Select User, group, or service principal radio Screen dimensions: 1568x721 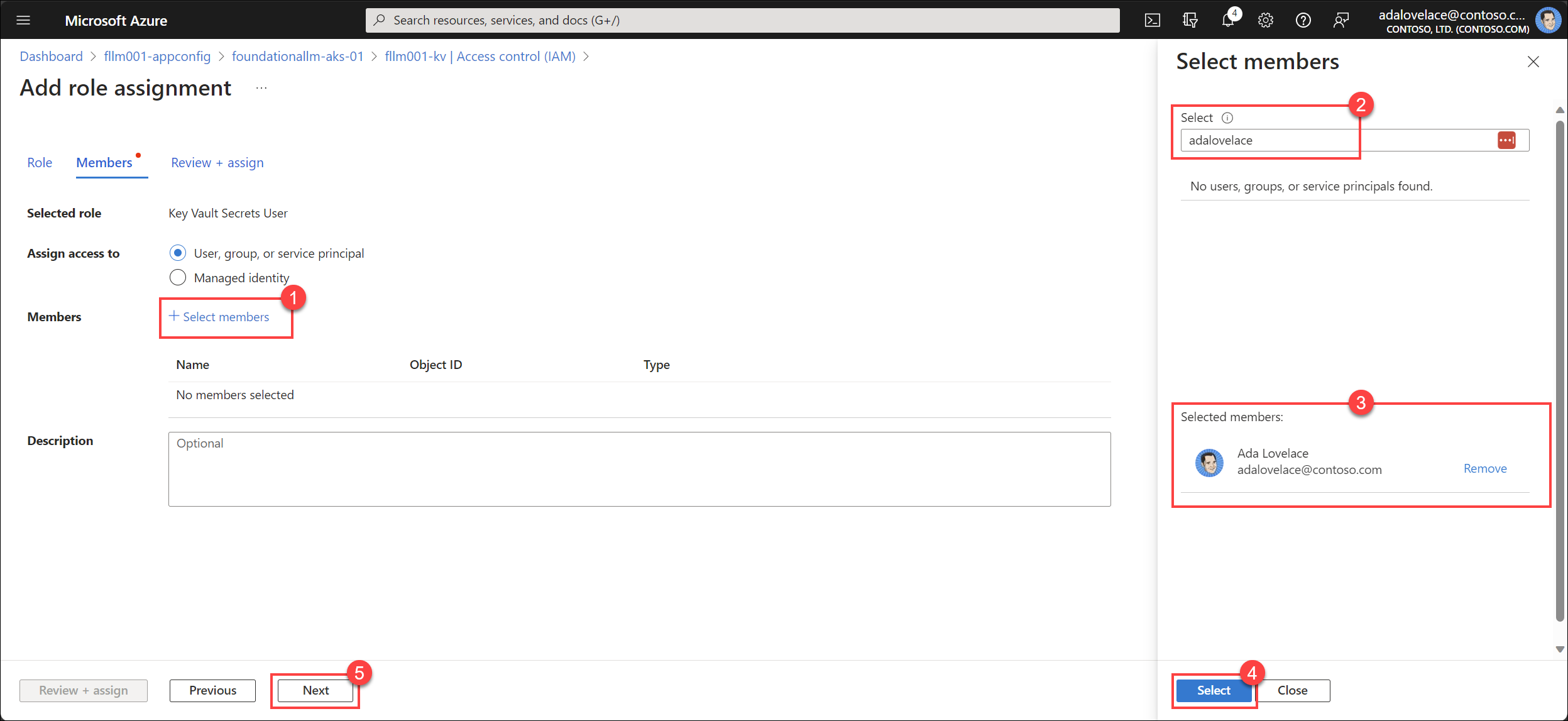(177, 253)
